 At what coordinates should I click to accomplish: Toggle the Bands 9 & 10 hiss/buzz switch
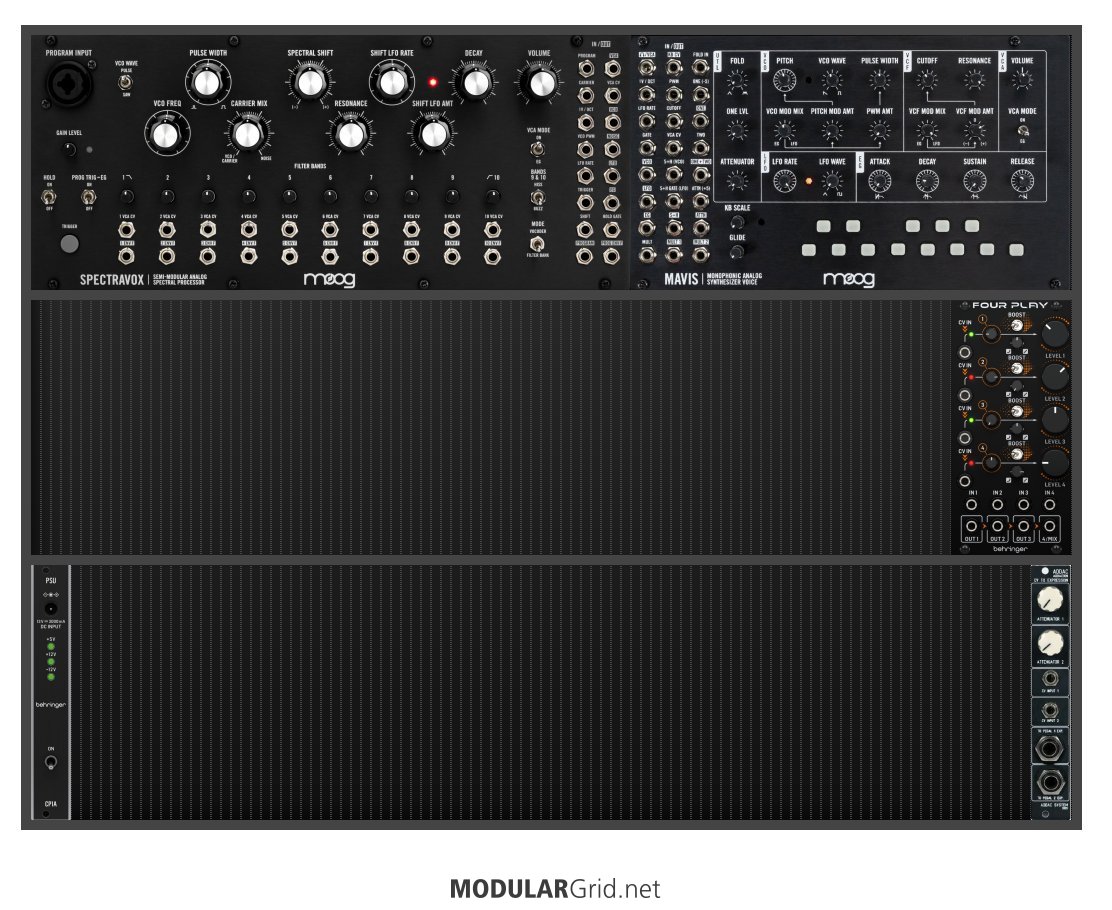pyautogui.click(x=538, y=197)
